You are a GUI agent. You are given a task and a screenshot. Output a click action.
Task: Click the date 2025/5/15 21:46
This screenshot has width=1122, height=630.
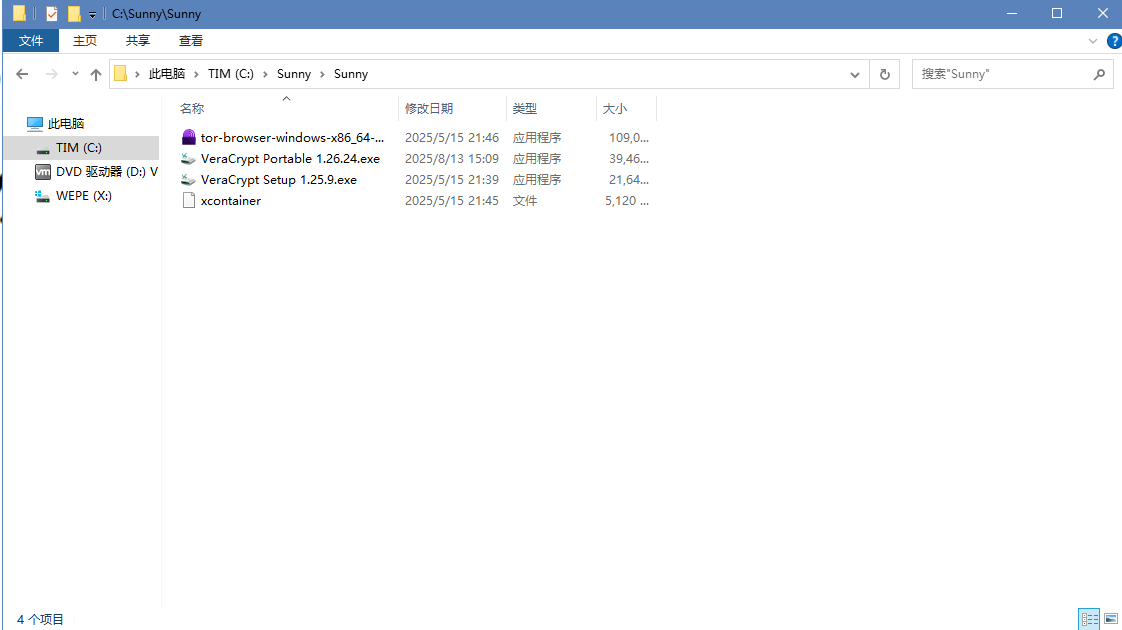tap(452, 137)
